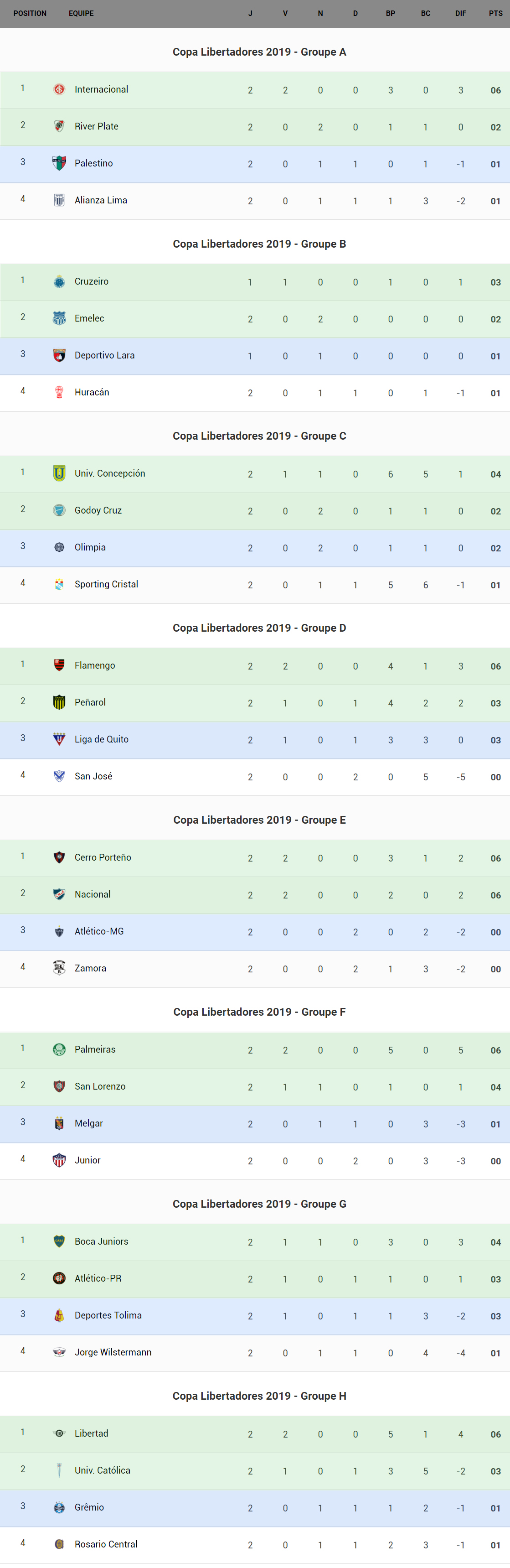The width and height of the screenshot is (510, 1568).
Task: Click the Copa Libertadores 2019 Groupe A heading
Action: (x=259, y=52)
